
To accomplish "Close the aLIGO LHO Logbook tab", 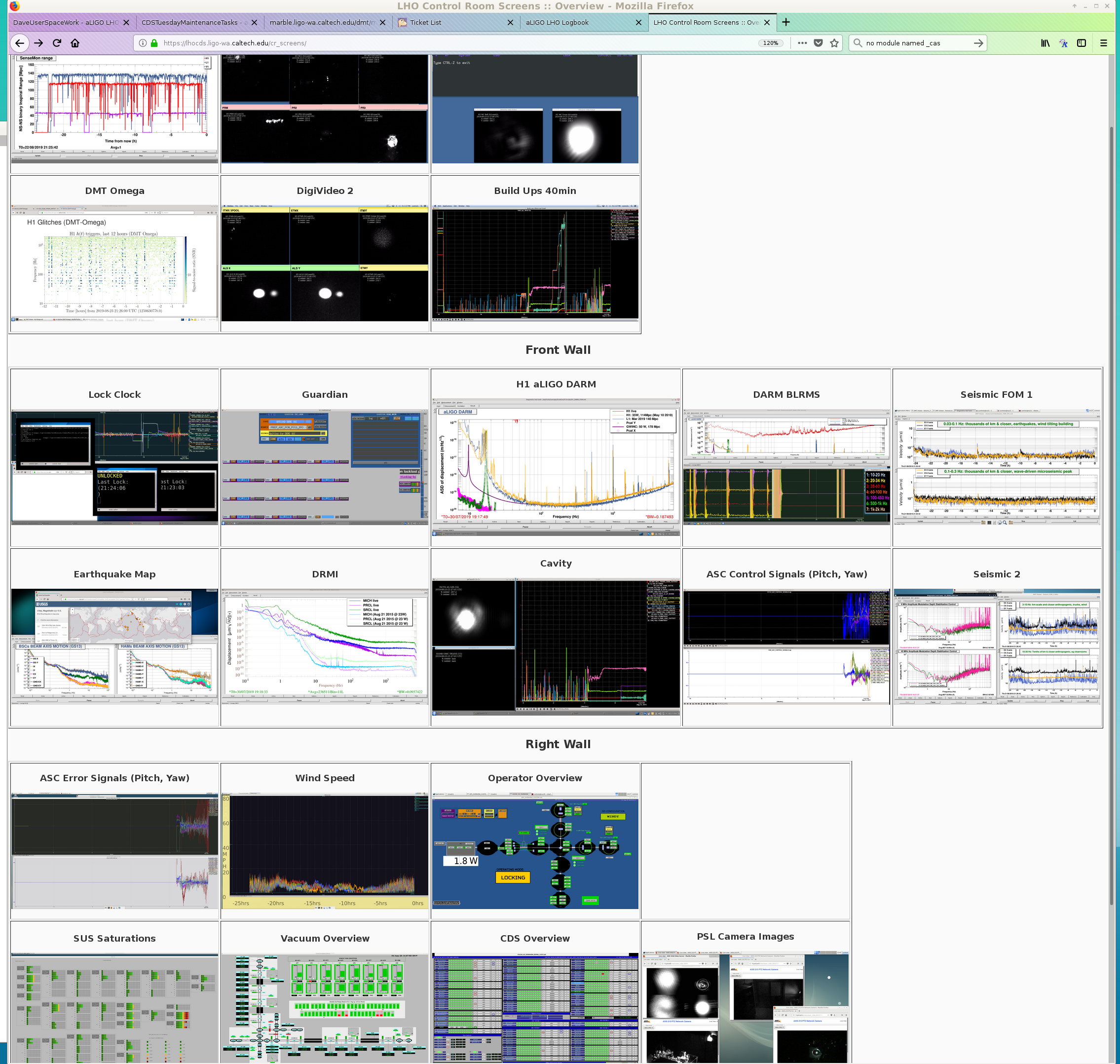I will tap(638, 23).
